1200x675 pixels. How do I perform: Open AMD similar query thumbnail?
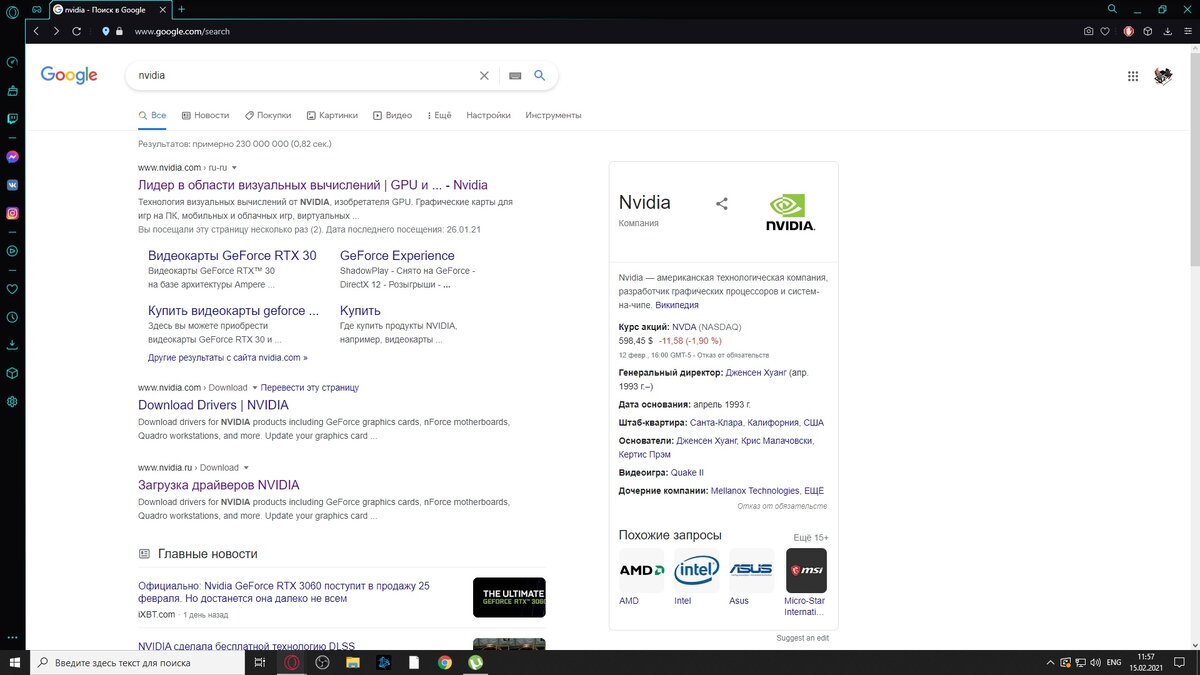click(x=641, y=570)
